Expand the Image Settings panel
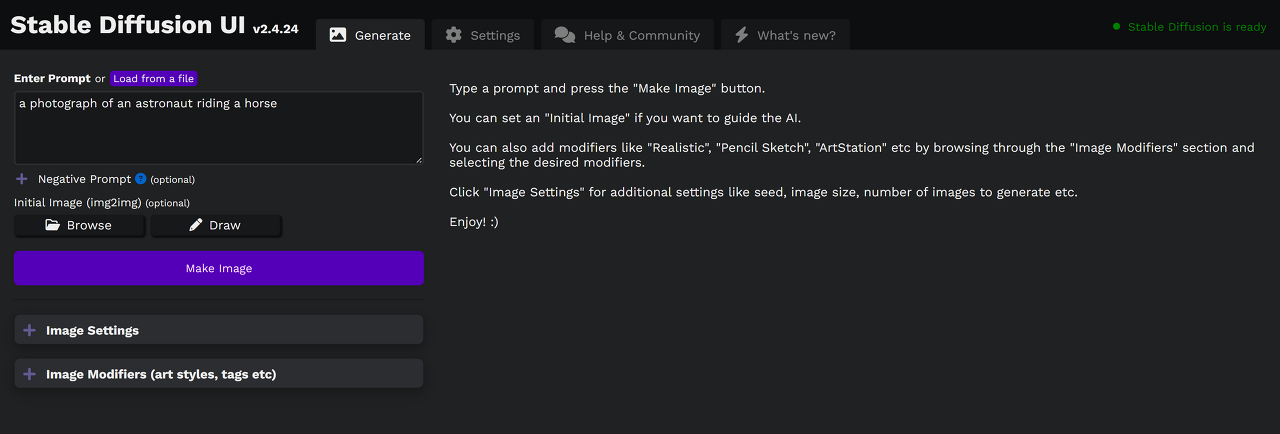The height and width of the screenshot is (434, 1280). (x=219, y=330)
